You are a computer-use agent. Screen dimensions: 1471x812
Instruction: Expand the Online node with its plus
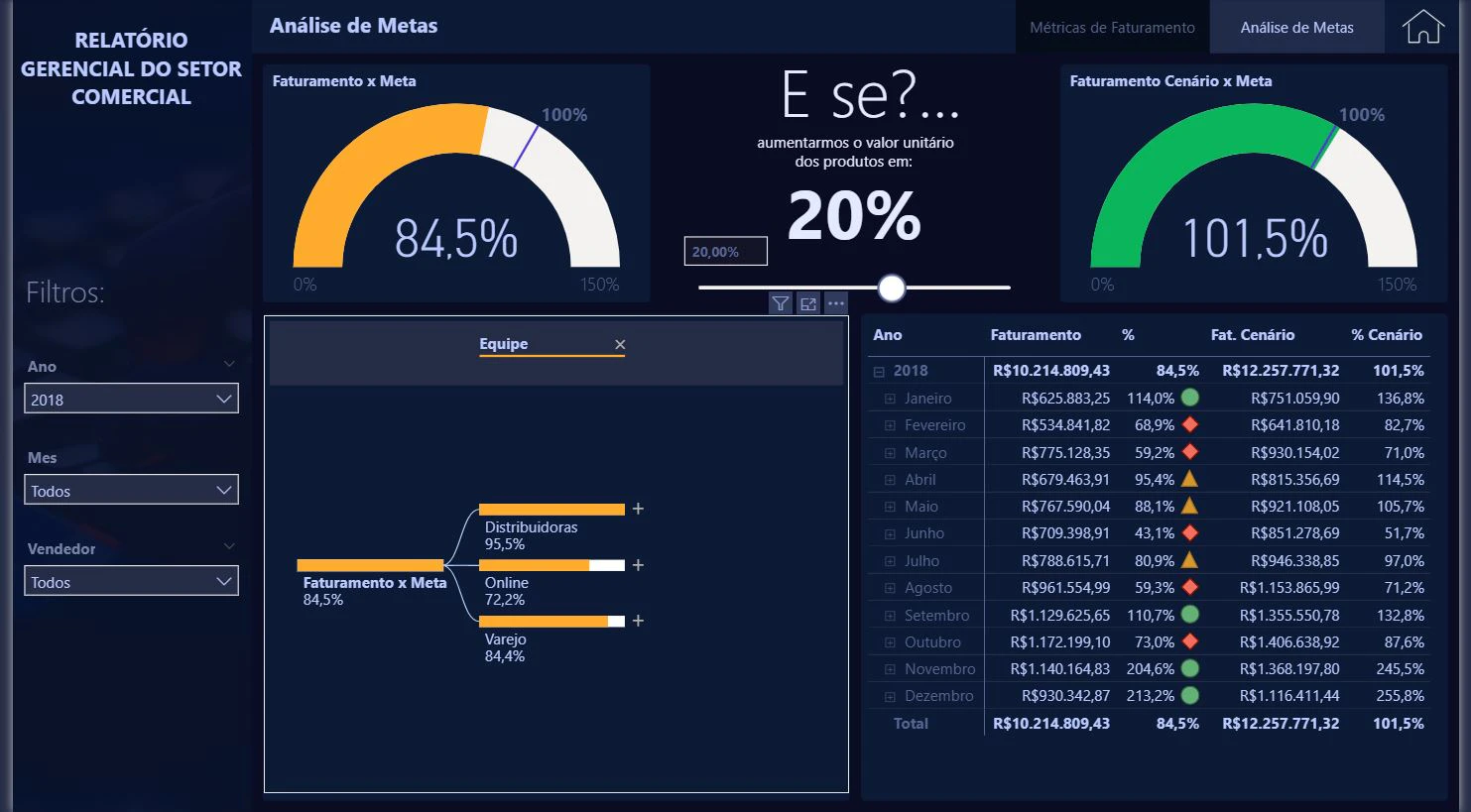click(x=638, y=565)
